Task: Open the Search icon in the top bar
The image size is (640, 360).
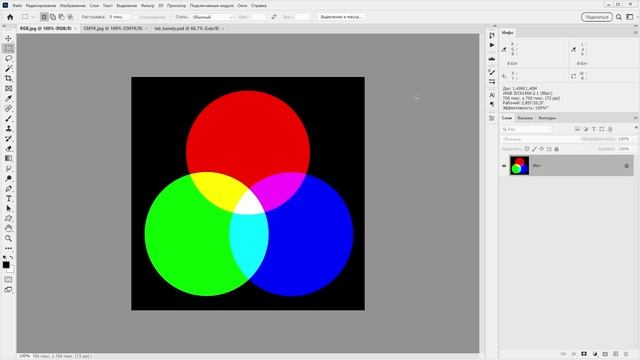Action: (x=619, y=17)
